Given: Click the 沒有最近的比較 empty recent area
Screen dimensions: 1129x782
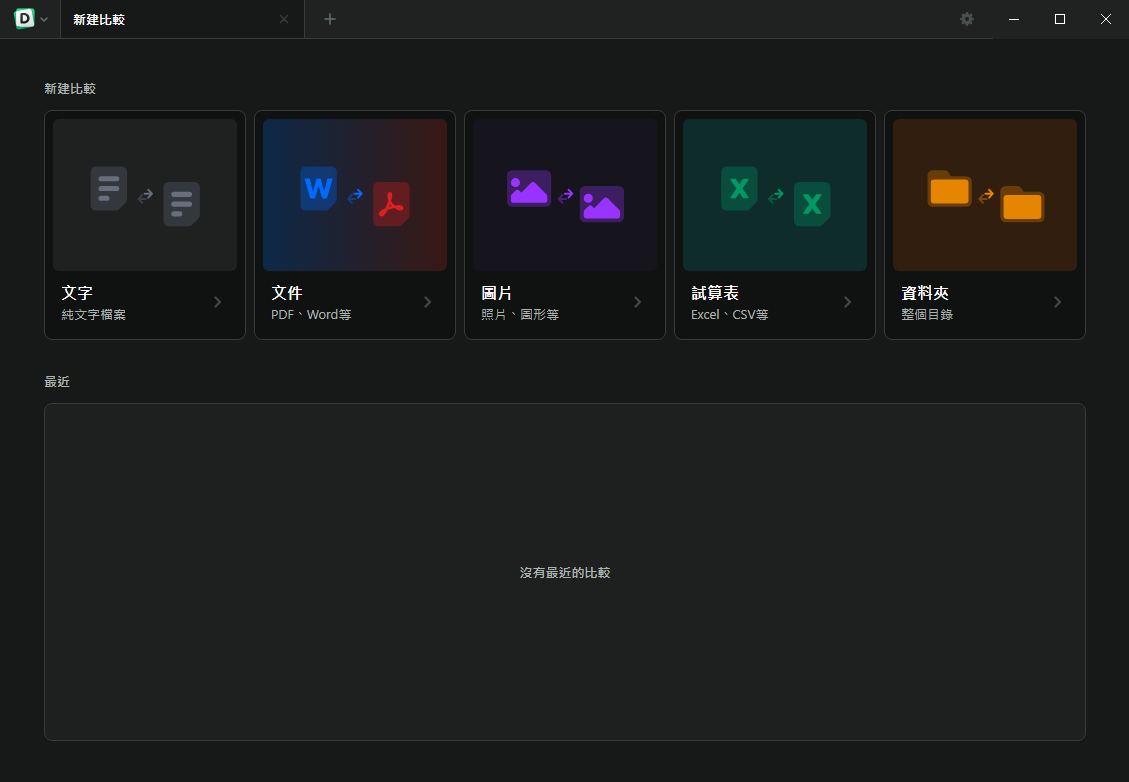Looking at the screenshot, I should click(x=565, y=573).
